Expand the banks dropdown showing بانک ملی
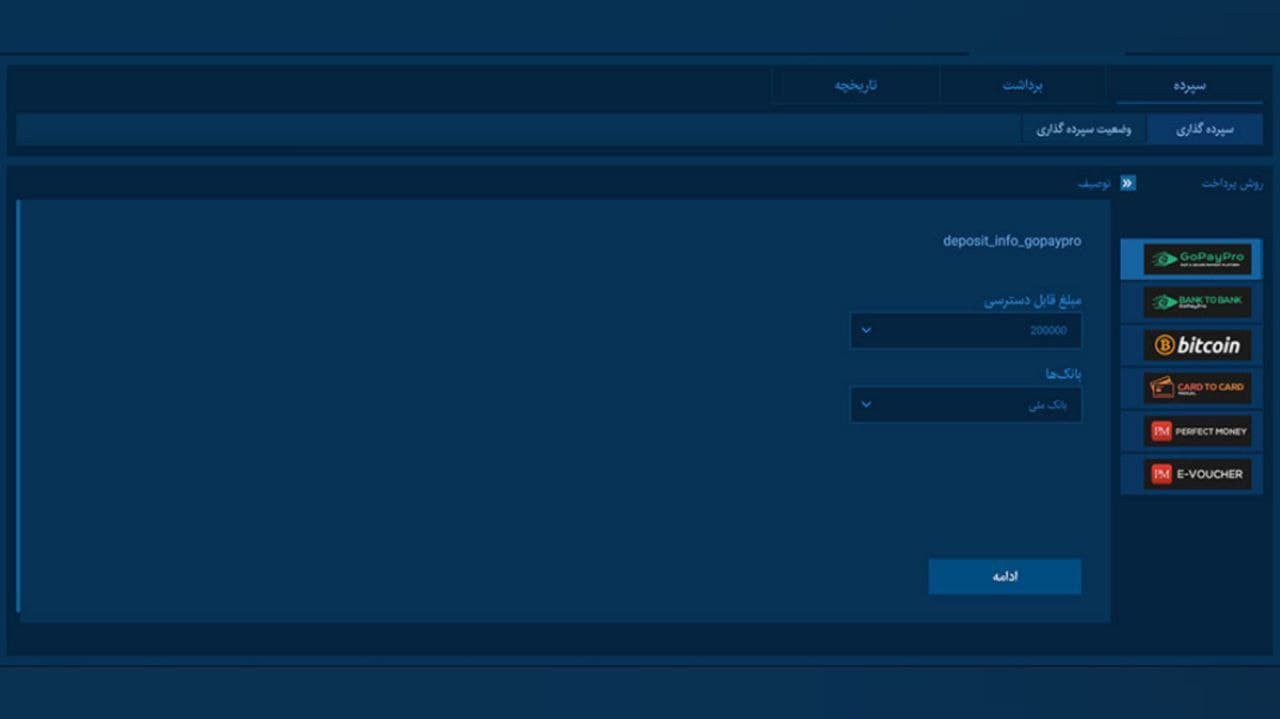 click(x=965, y=405)
